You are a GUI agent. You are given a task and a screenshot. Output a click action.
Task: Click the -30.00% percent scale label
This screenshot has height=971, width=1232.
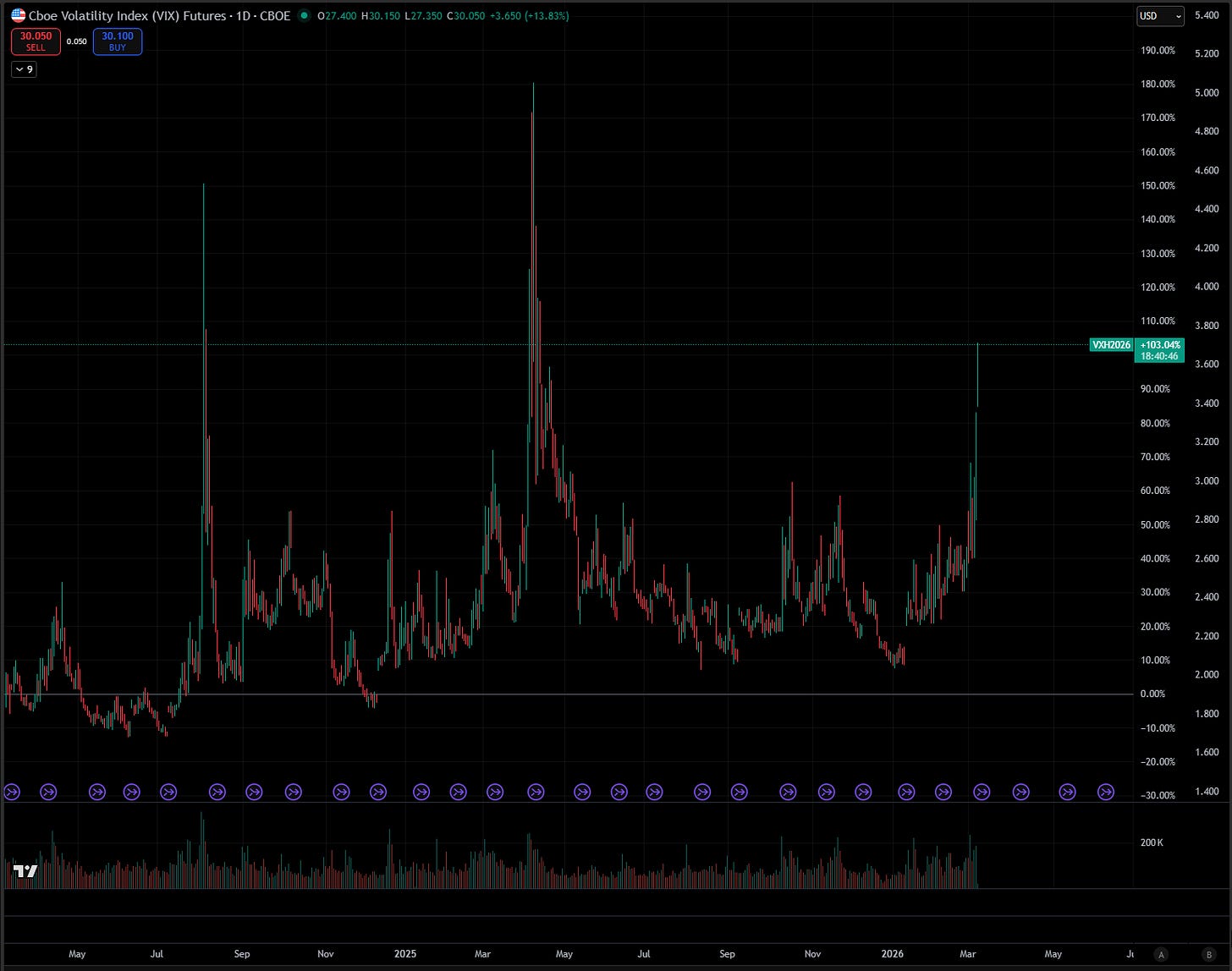tap(1157, 796)
